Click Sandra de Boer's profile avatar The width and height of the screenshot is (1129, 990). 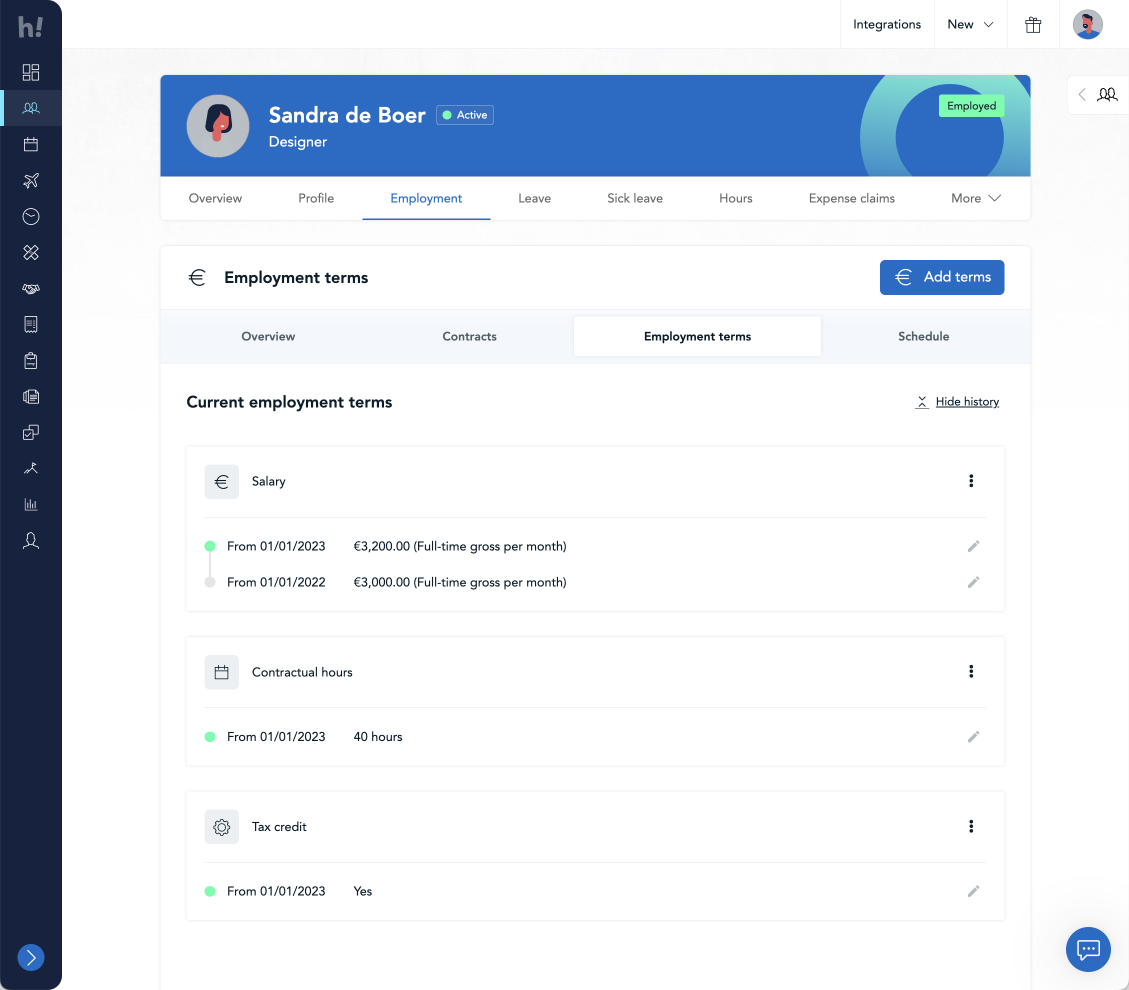point(218,126)
